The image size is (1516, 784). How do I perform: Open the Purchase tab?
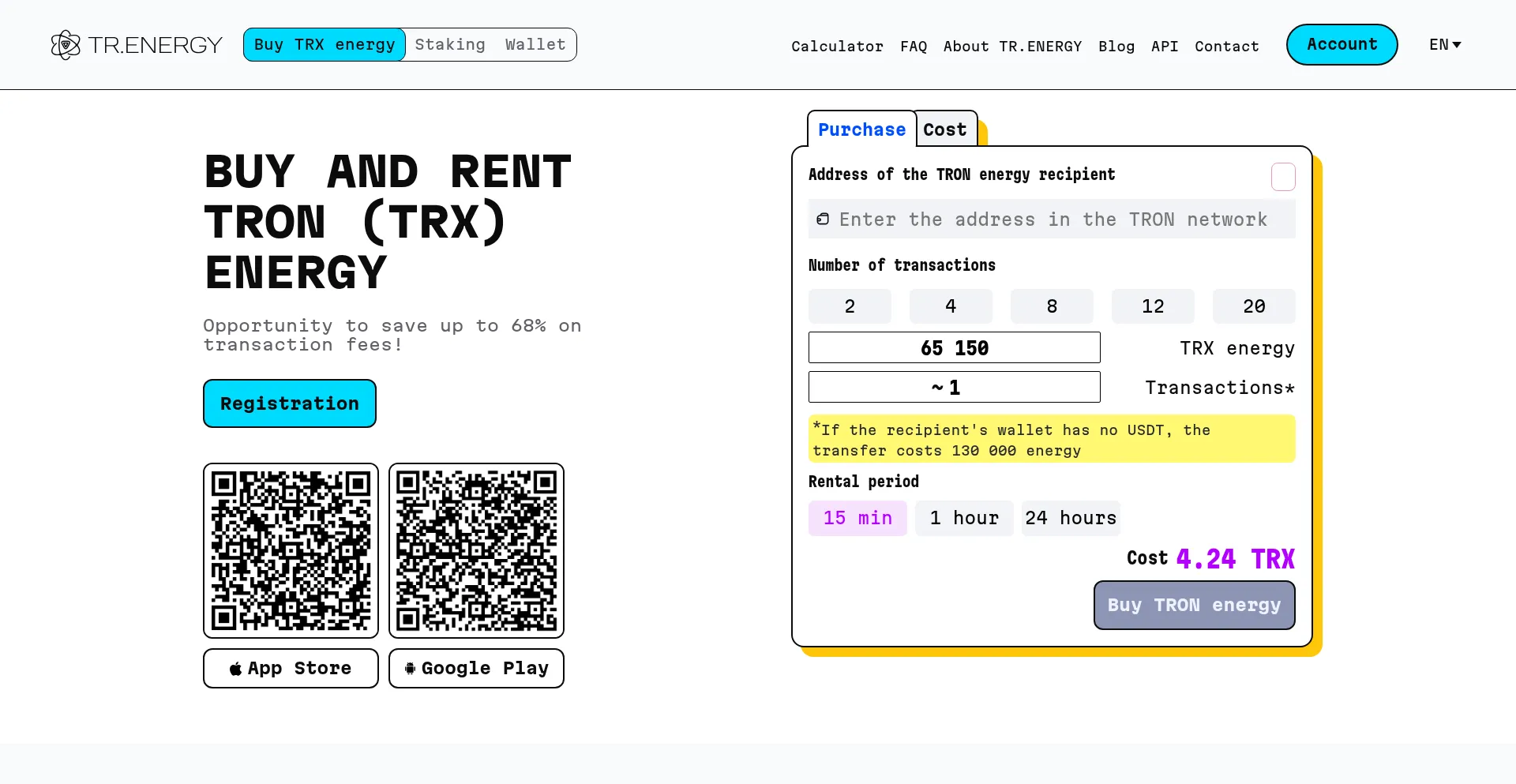861,129
